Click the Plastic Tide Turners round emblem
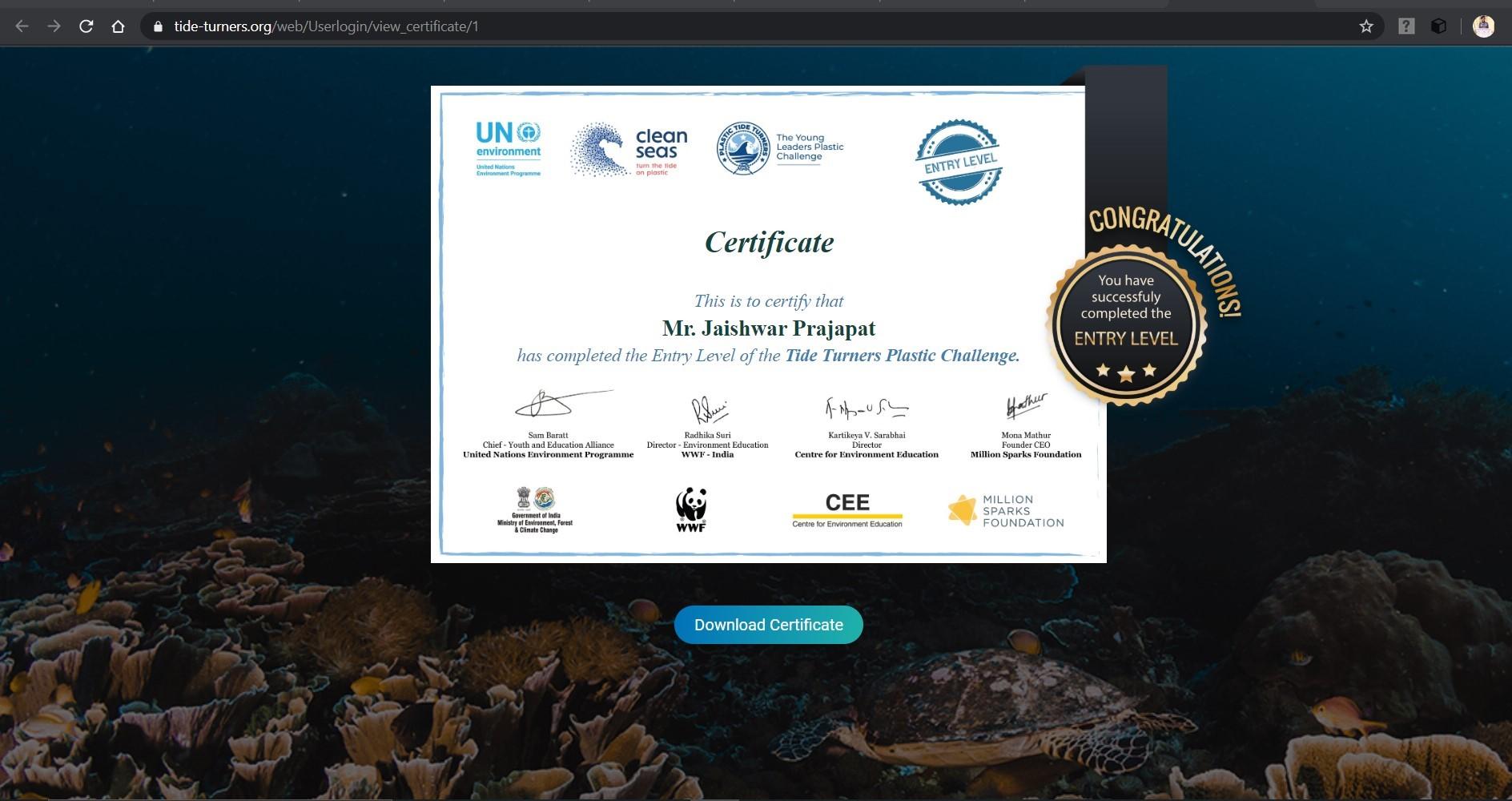The image size is (1512, 801). 742,148
